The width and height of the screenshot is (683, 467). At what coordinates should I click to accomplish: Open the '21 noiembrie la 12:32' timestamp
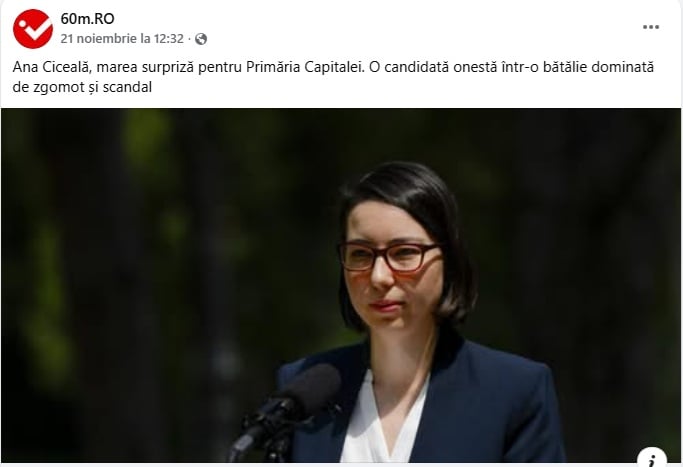tap(122, 39)
